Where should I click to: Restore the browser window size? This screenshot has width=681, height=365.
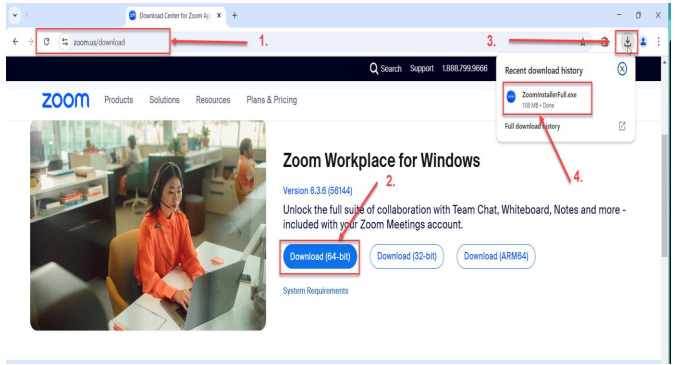638,15
